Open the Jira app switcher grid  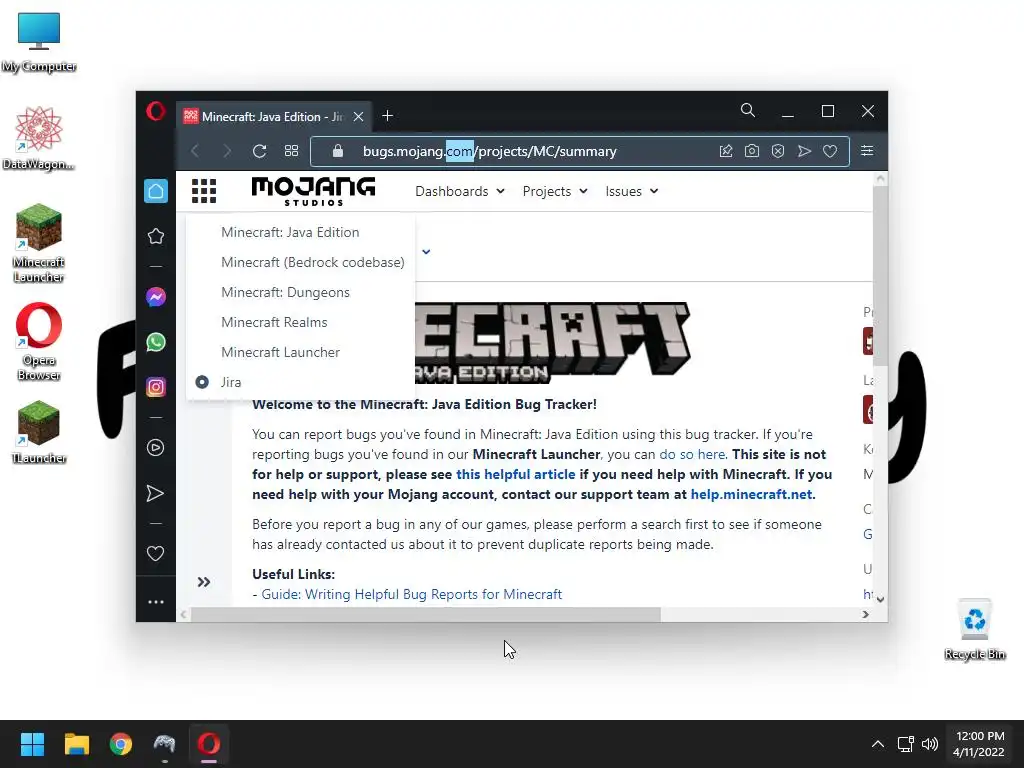point(204,191)
